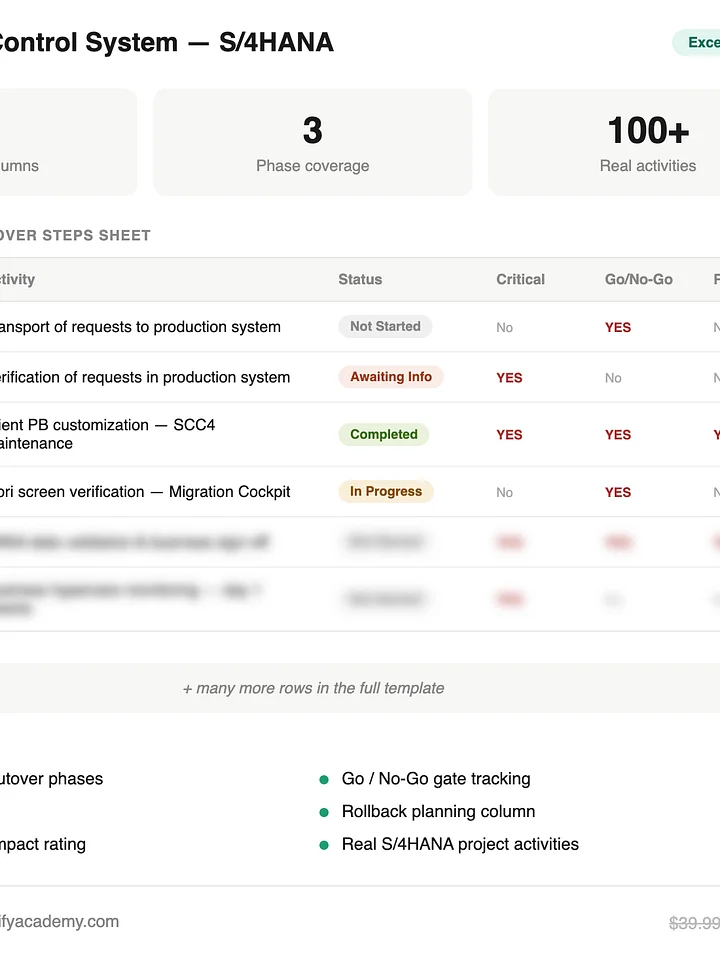This screenshot has height=960, width=720.
Task: Click the 'Awaiting Info' status badge
Action: coord(391,377)
